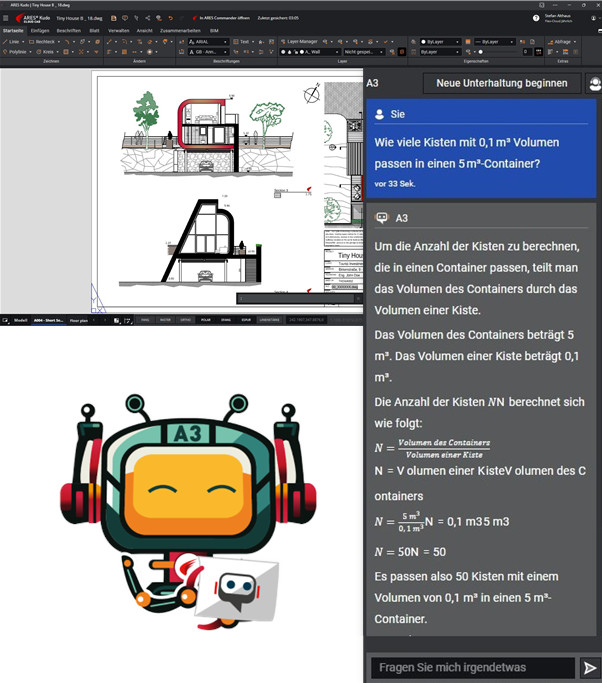This screenshot has width=602, height=683.
Task: Switch to the Startseite ribbon tab
Action: 13,31
